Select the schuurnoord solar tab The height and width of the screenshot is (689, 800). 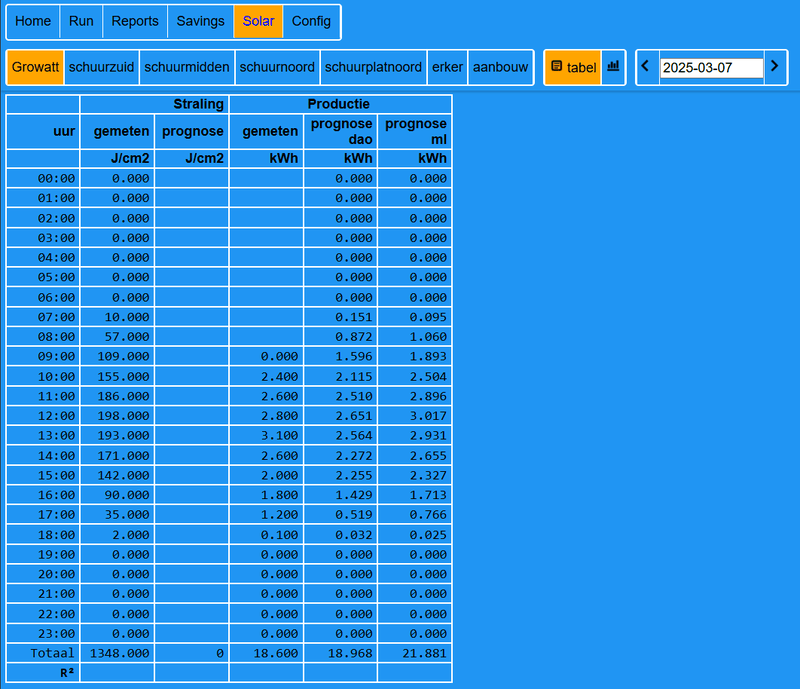[x=277, y=67]
